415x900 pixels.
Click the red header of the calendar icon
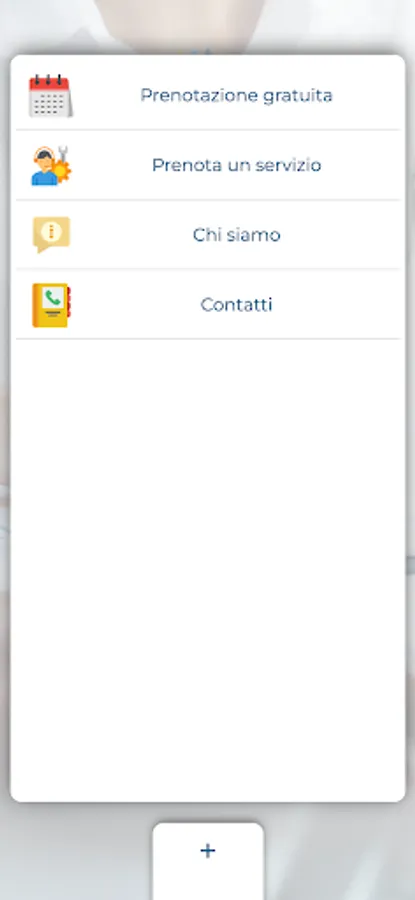tap(49, 83)
